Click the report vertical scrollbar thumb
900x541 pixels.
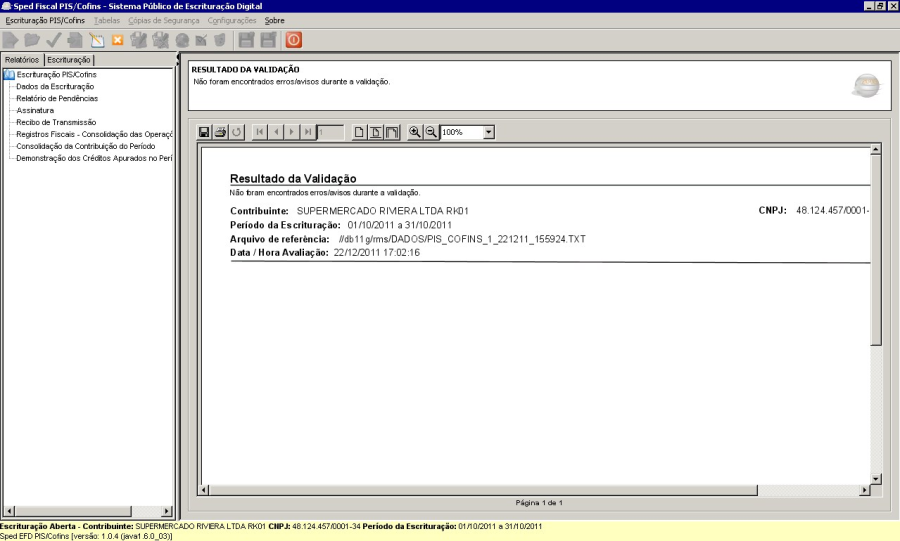tap(875, 250)
